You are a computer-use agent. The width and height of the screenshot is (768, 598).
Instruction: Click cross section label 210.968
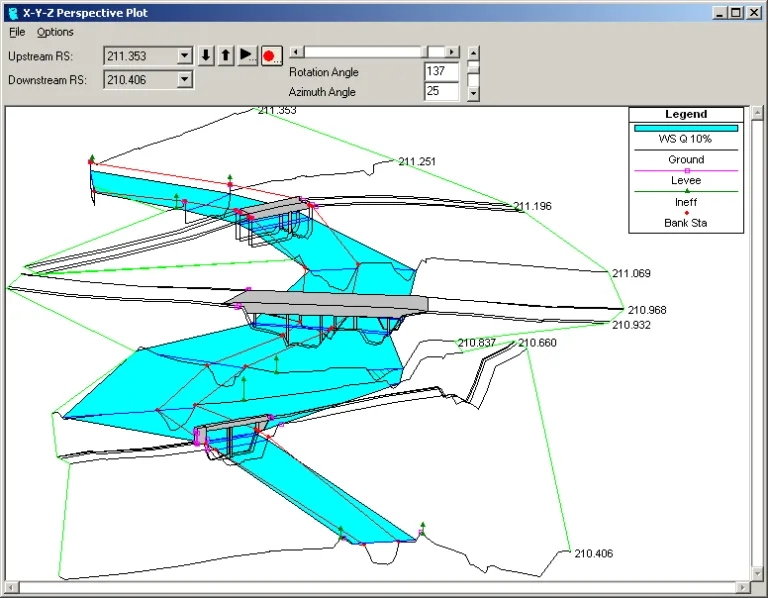coord(647,310)
